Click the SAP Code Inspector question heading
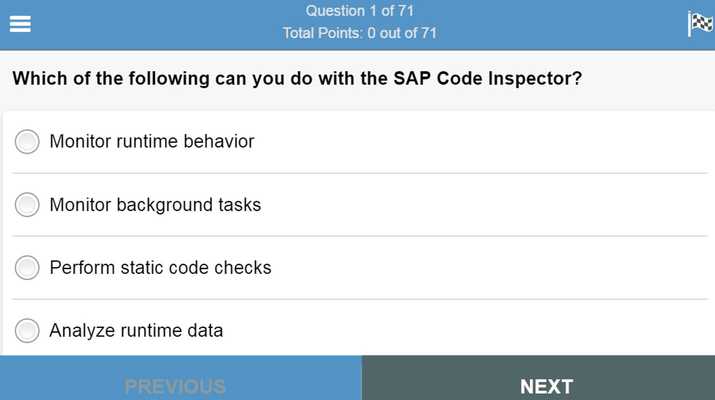 click(297, 78)
